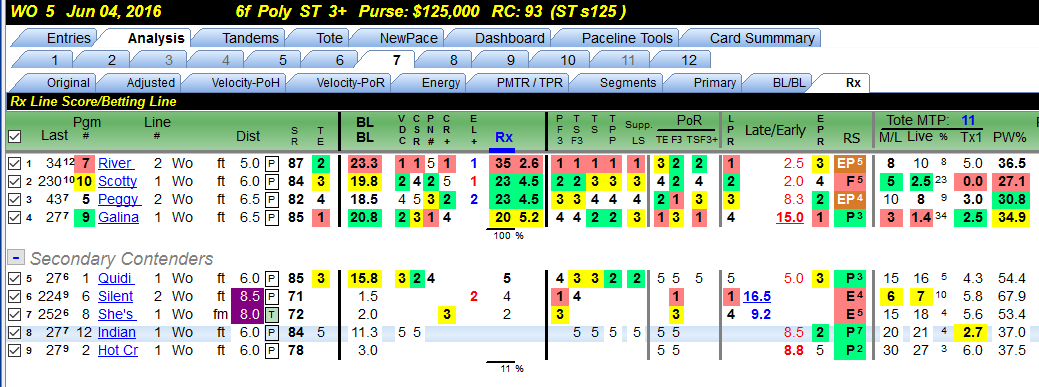Click the Tx1 column header
This screenshot has width=1039, height=387.
[971, 137]
